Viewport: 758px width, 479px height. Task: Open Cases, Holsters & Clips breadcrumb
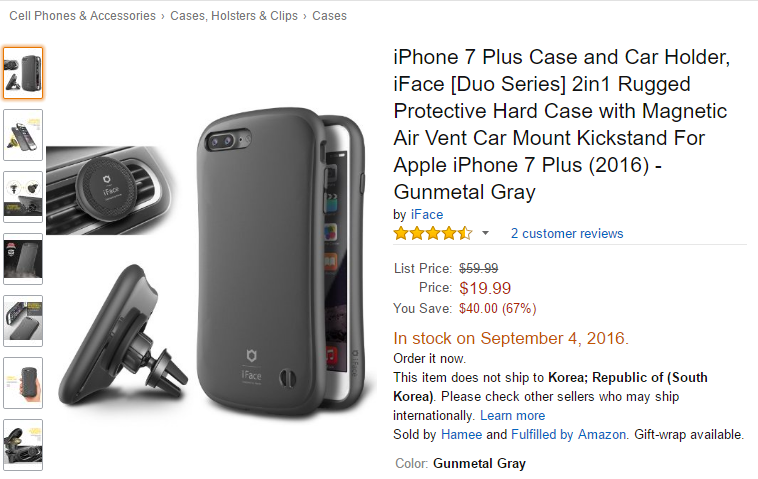tap(234, 16)
